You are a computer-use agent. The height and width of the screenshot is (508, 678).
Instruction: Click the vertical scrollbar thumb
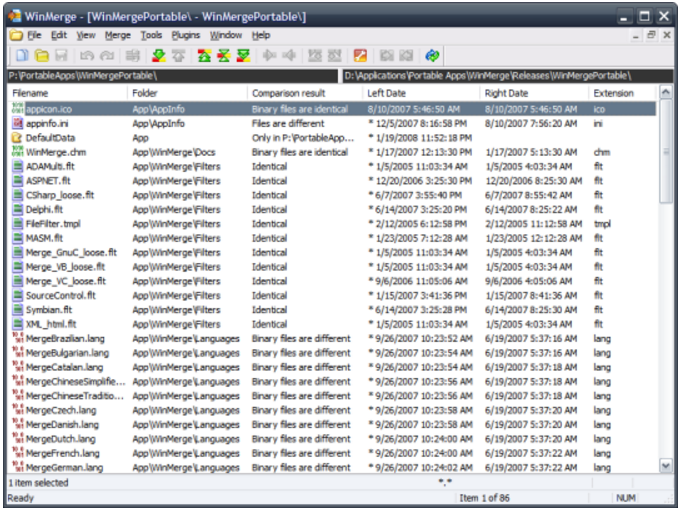(x=666, y=150)
